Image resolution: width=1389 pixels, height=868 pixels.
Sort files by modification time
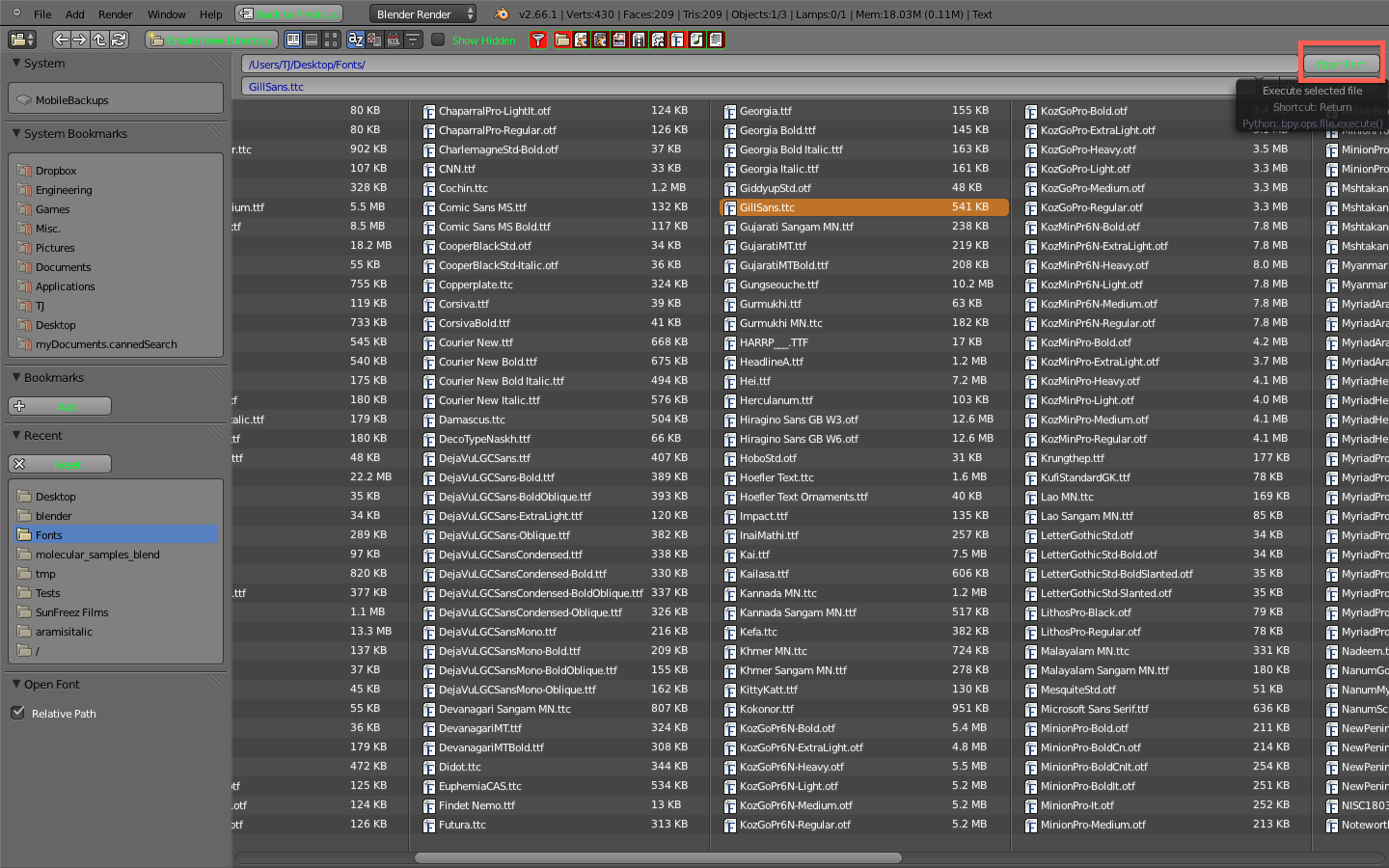coord(394,40)
